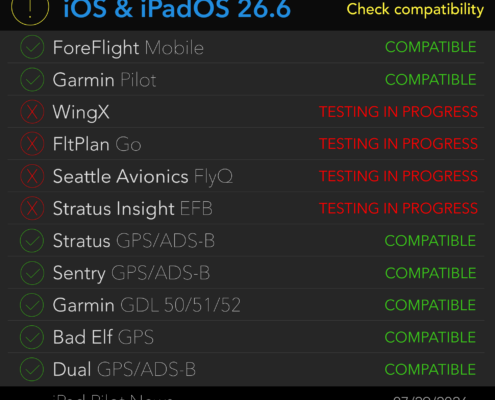The image size is (495, 400).
Task: Click the red X beside Stratus Insight EFB
Action: click(32, 209)
